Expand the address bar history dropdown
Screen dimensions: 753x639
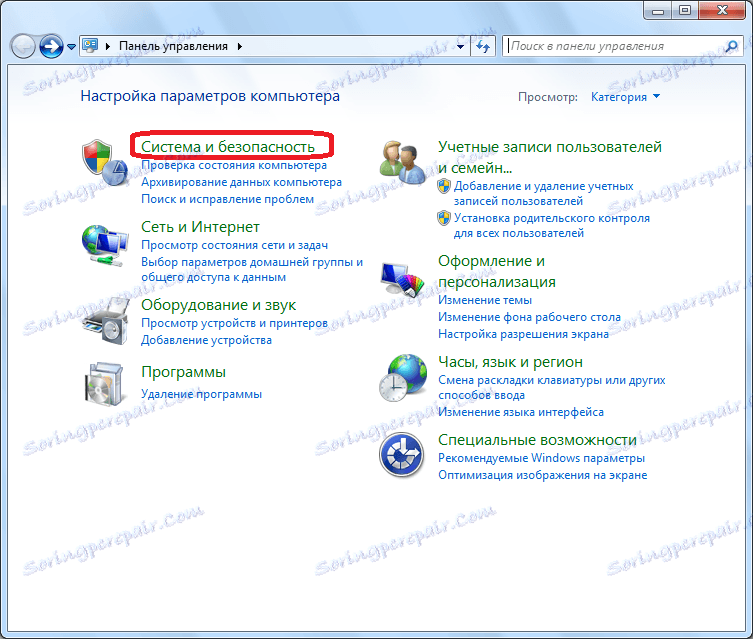pyautogui.click(x=461, y=47)
